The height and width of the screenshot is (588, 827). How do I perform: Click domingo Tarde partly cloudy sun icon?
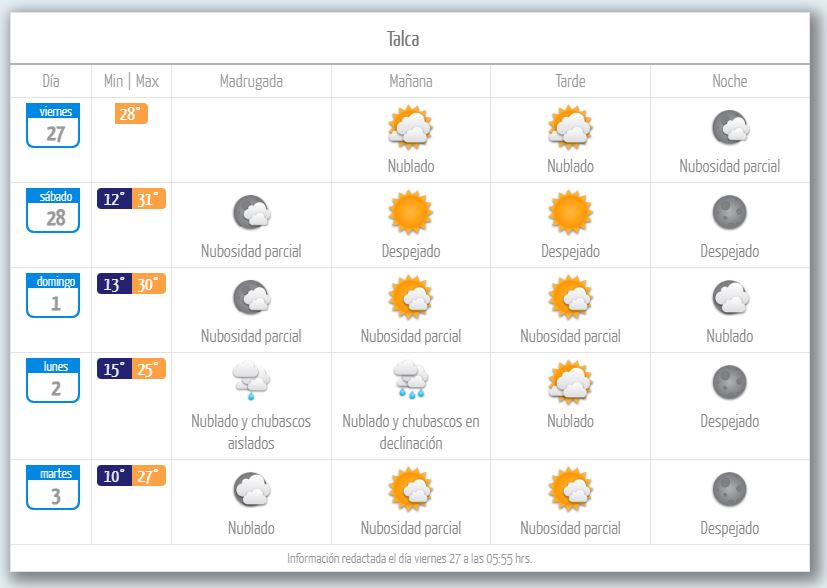point(570,297)
